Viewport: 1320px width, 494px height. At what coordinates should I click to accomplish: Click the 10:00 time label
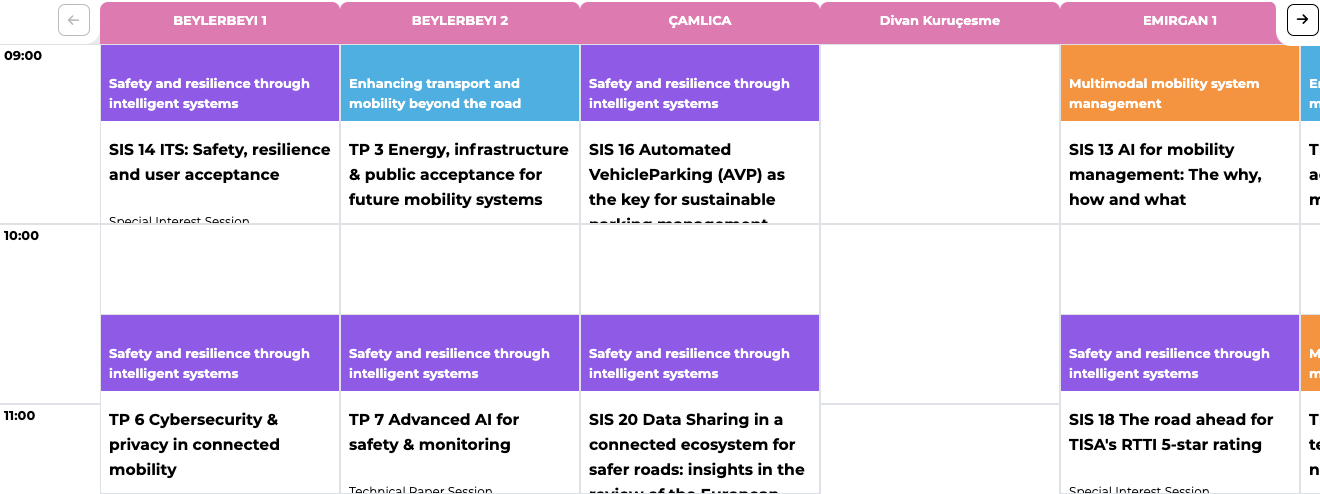23,236
